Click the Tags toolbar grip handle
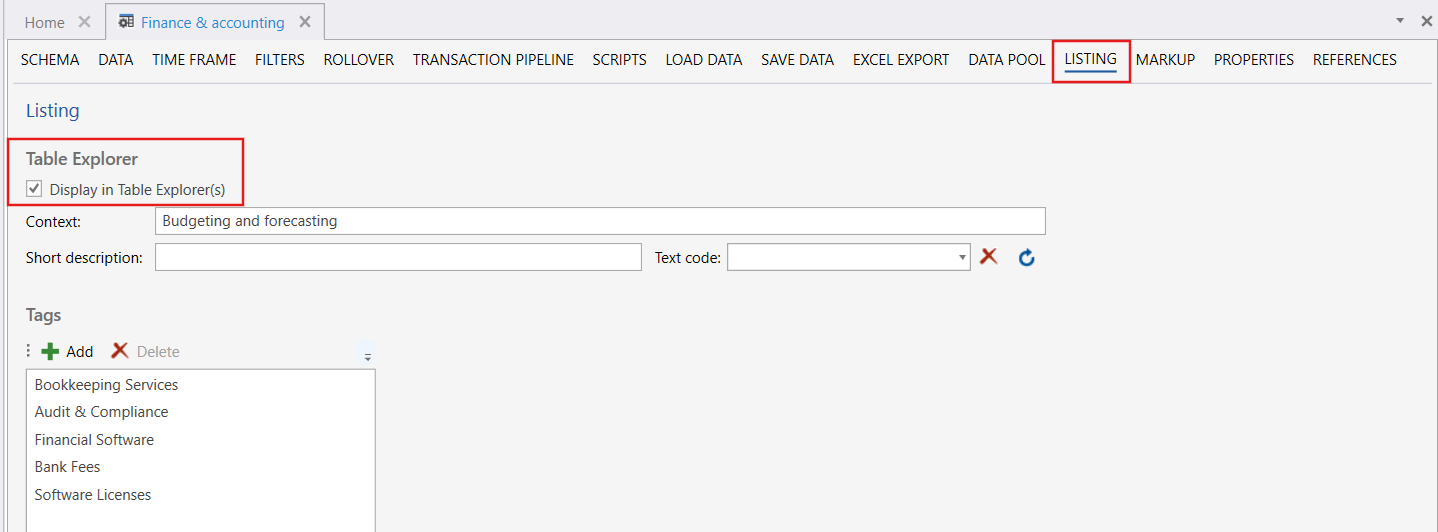 [28, 351]
